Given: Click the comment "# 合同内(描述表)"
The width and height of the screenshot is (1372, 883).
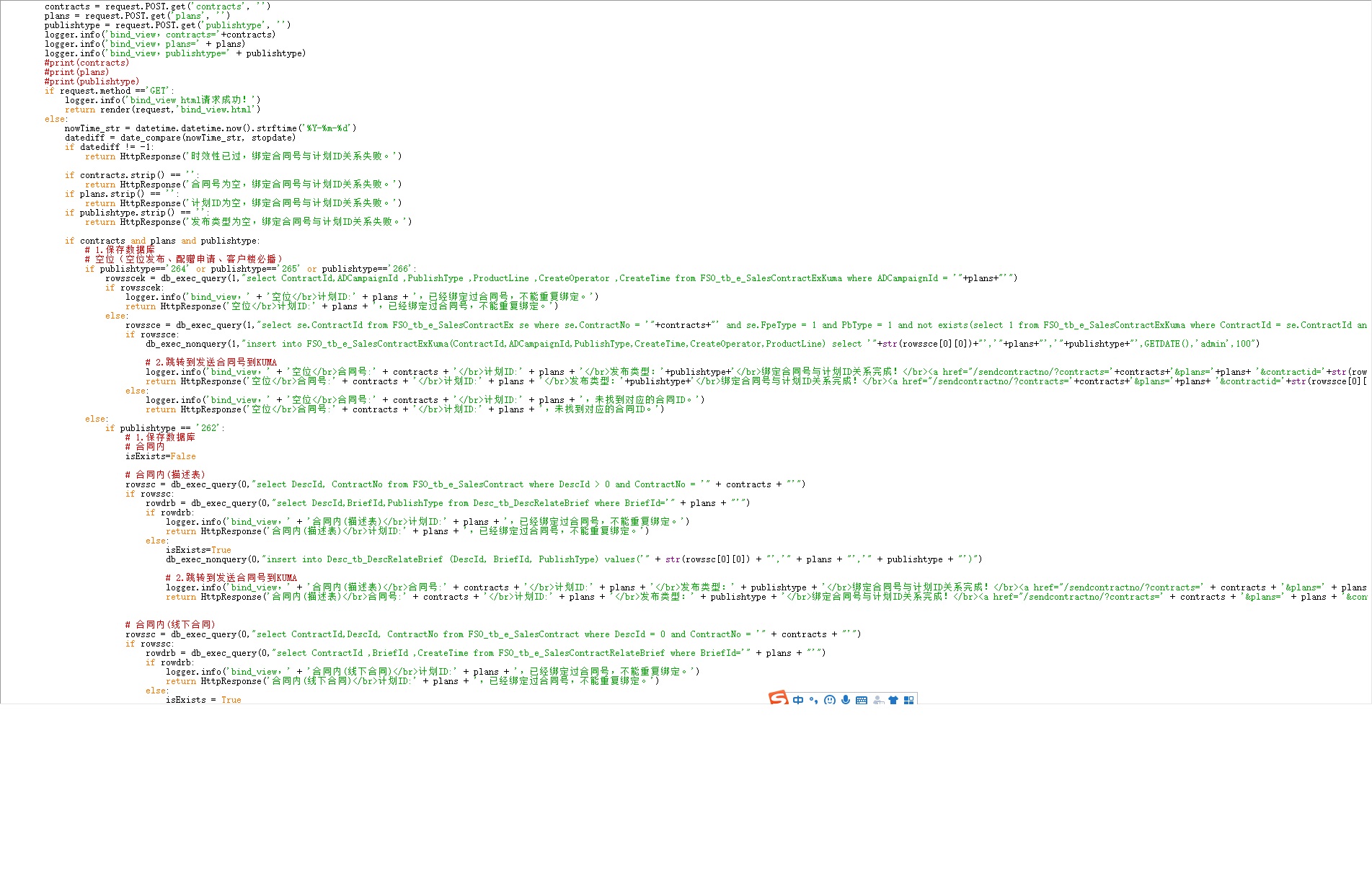Looking at the screenshot, I should (x=165, y=475).
